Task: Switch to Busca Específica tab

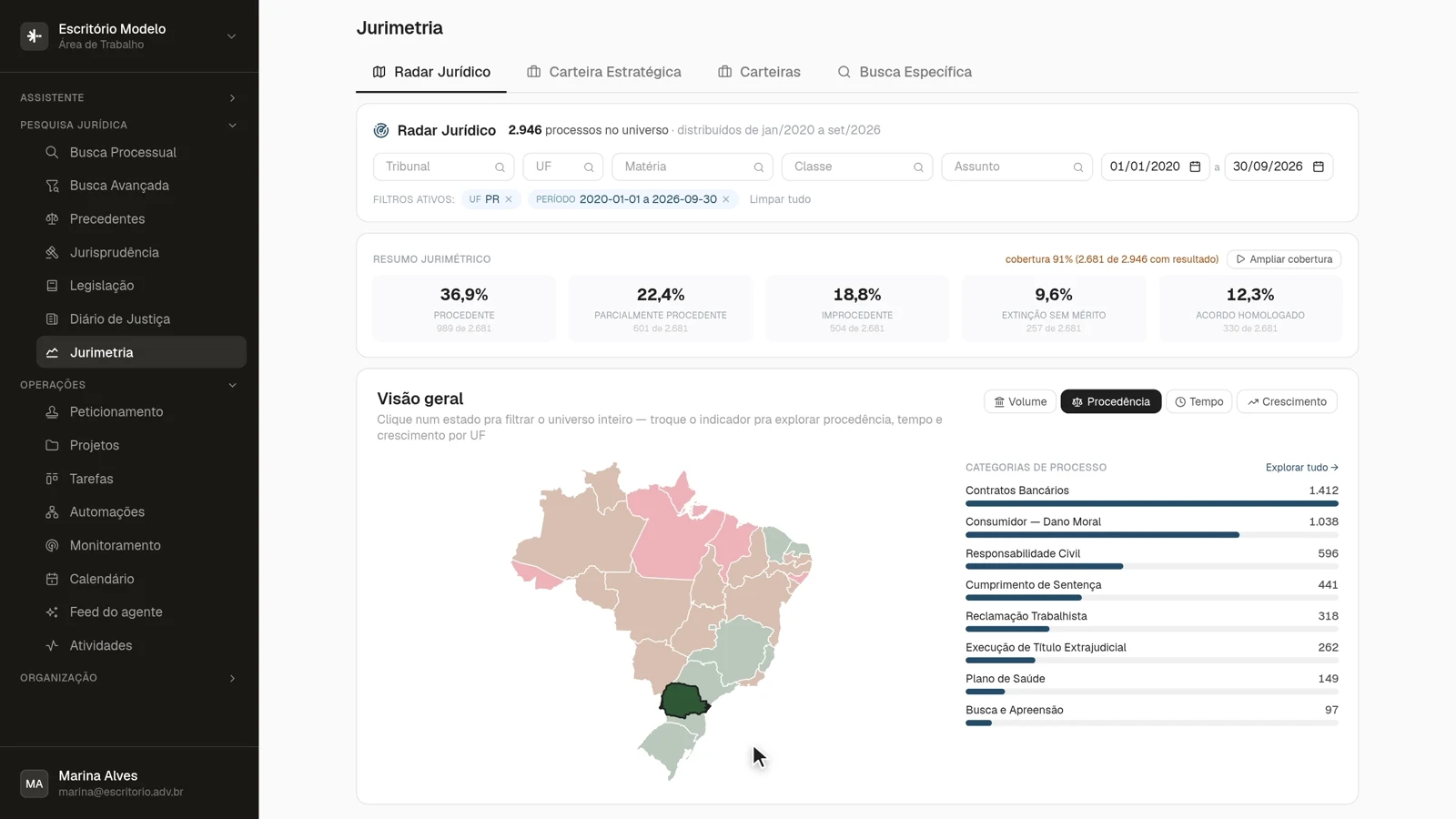Action: point(905,72)
